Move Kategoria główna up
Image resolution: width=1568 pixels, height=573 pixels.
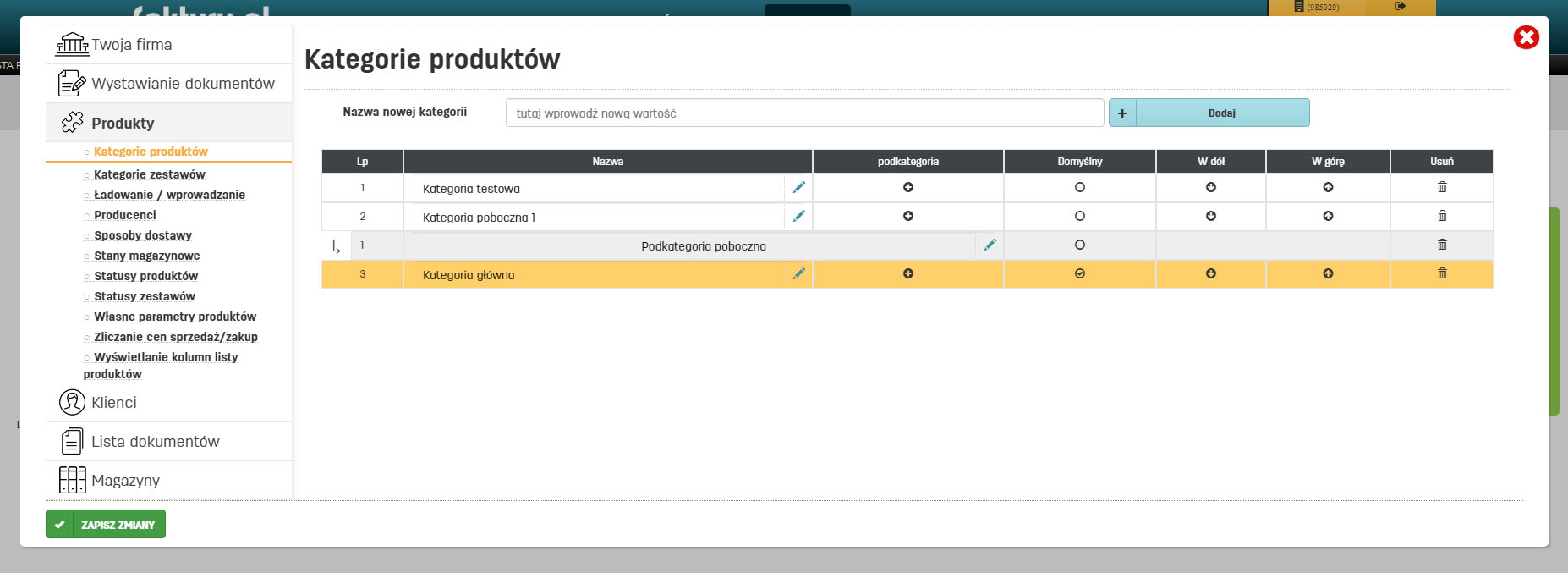(x=1328, y=273)
